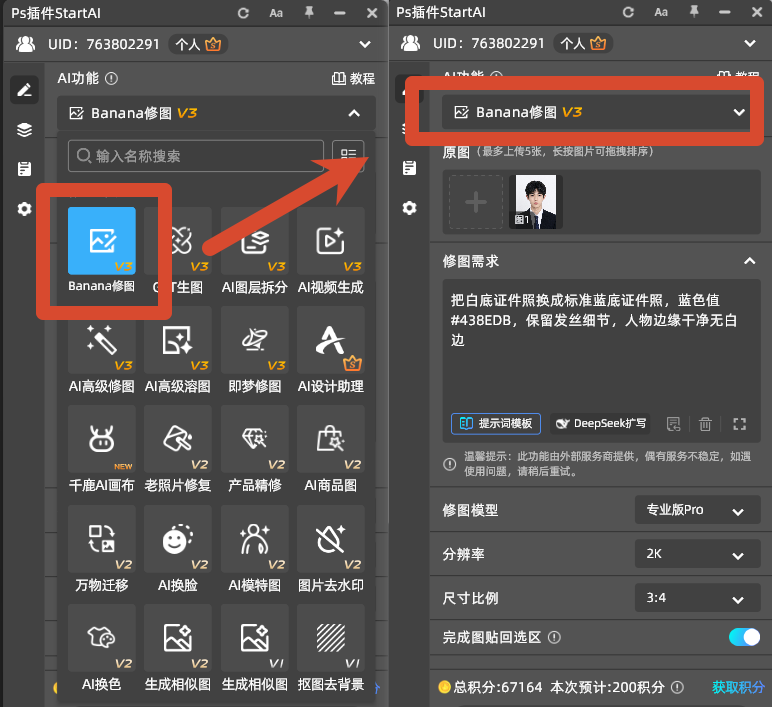Click the 输入名称搜索 search field

196,156
